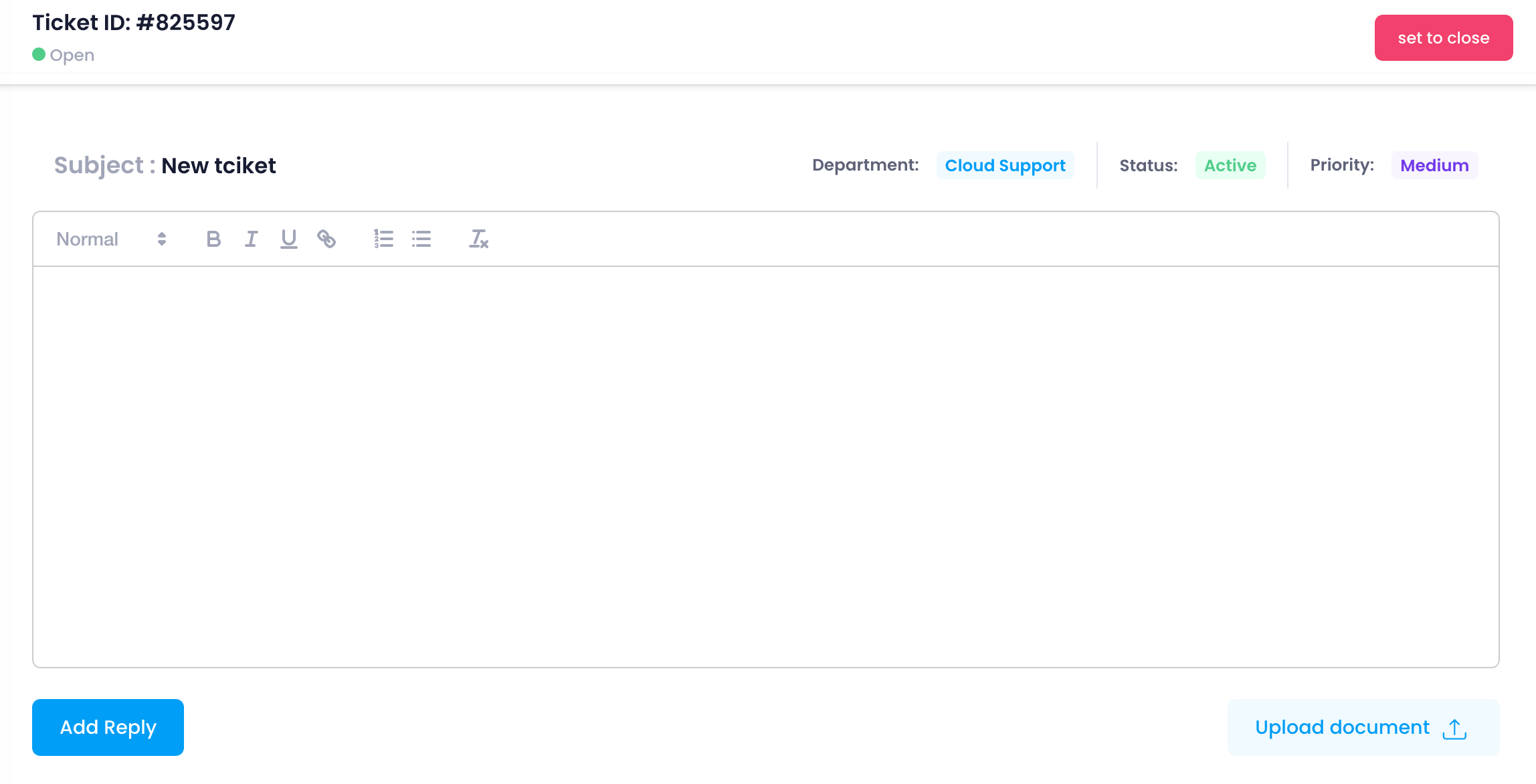Click the Open status indicator
The image size is (1536, 784).
[64, 55]
